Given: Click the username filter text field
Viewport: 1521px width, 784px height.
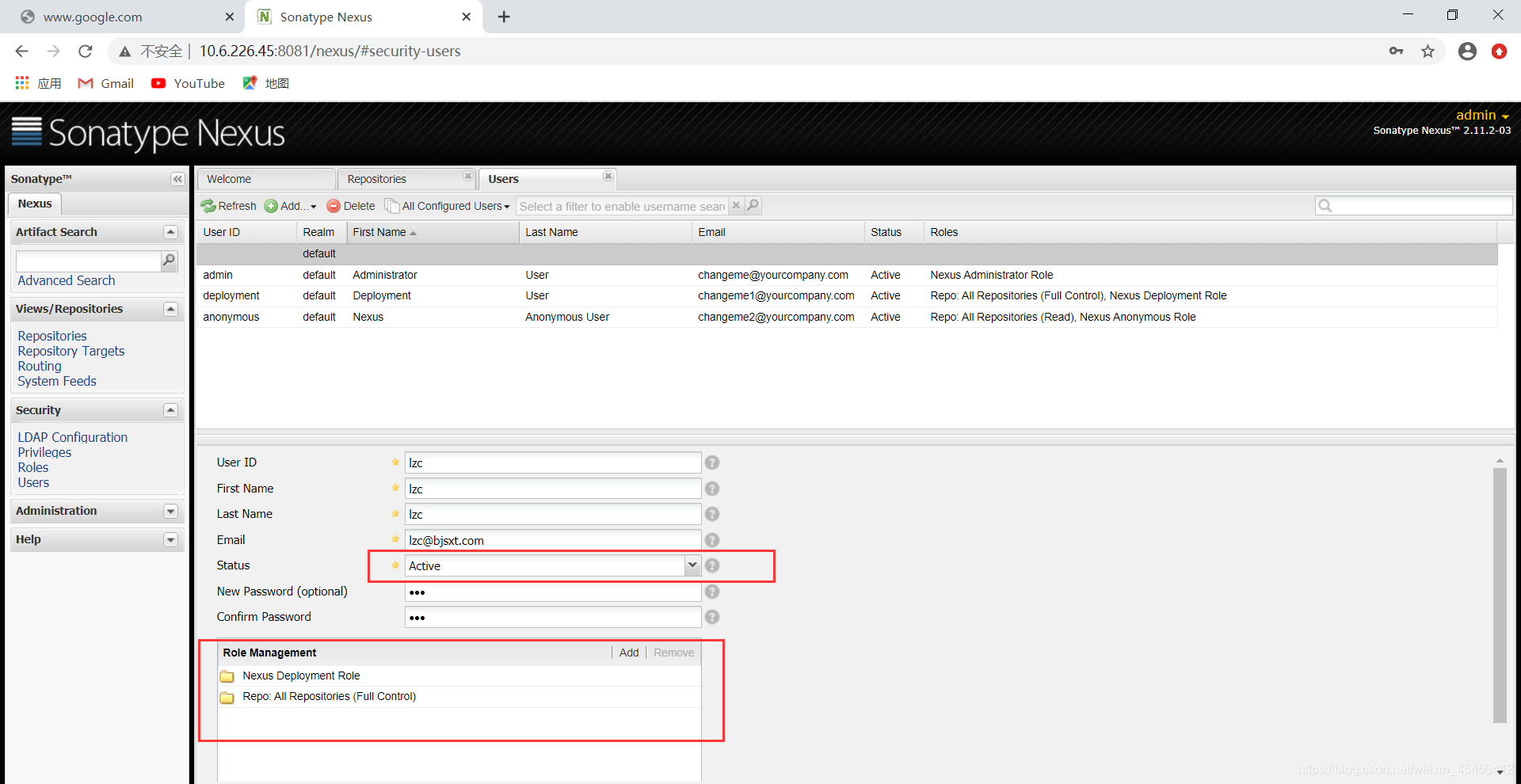Looking at the screenshot, I should pyautogui.click(x=622, y=206).
